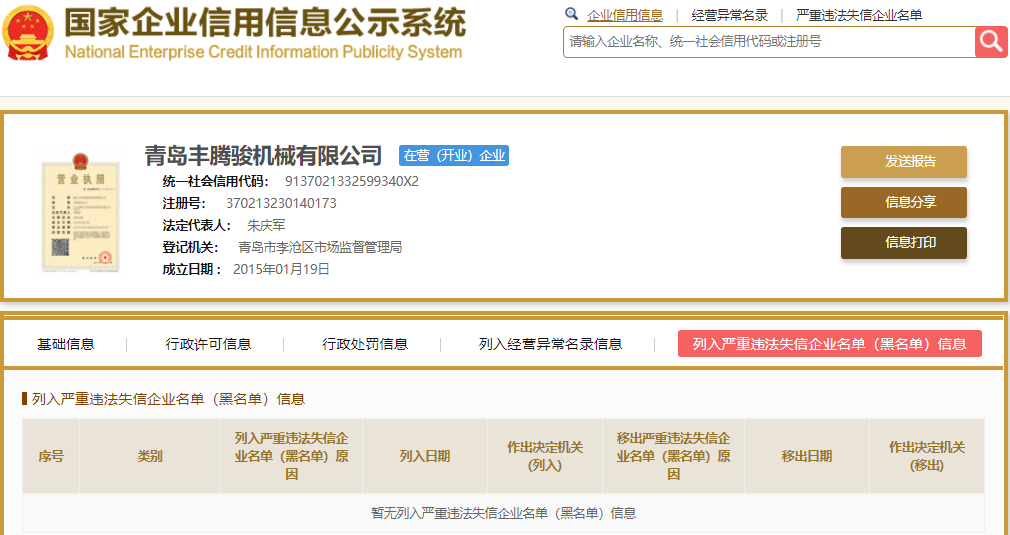
Task: Focus the enterprise name search field
Action: [x=770, y=42]
